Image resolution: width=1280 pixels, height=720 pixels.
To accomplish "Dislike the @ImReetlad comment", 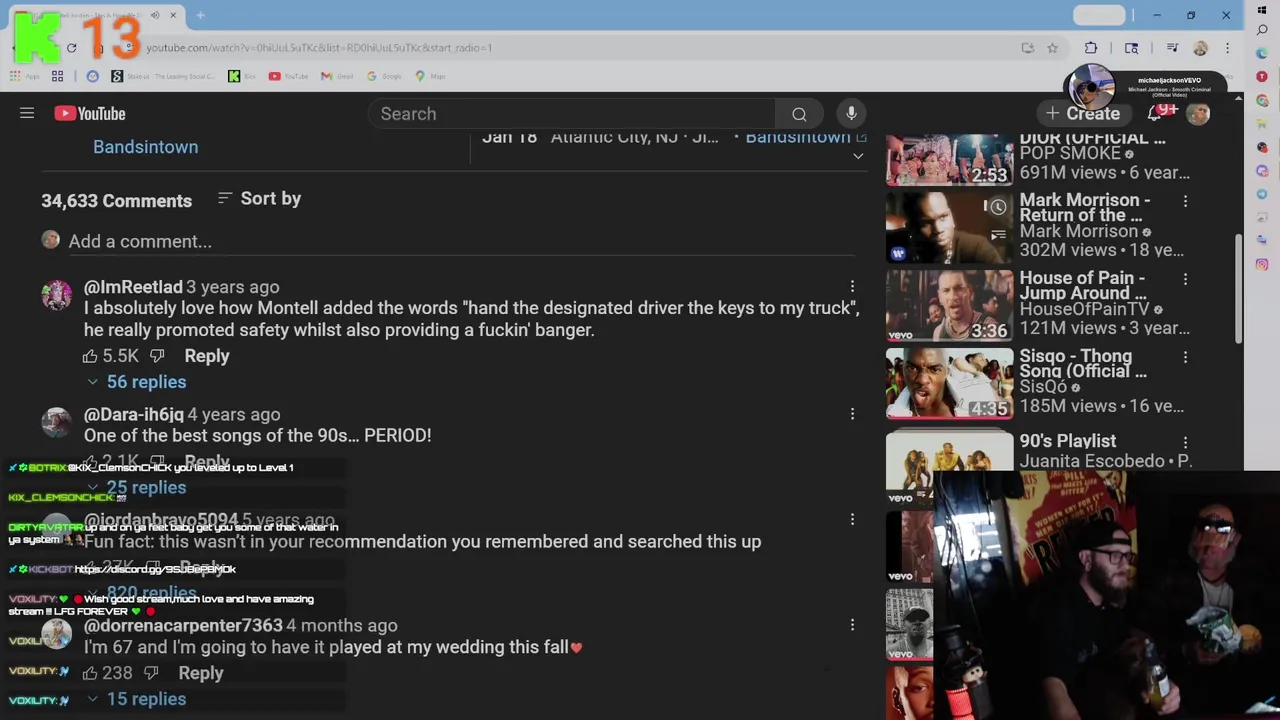I will coord(157,356).
